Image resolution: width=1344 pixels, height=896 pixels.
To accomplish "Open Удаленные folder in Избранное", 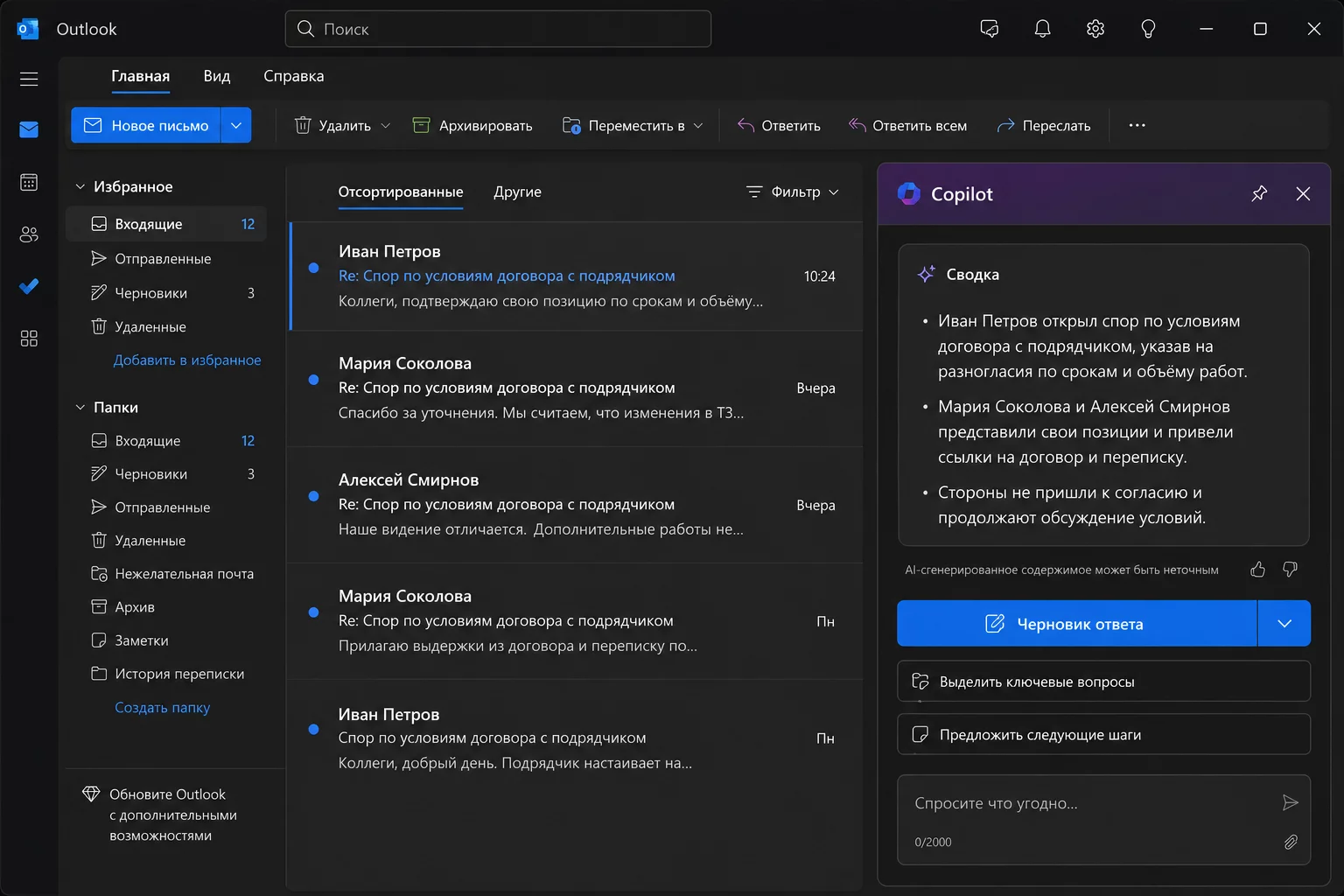I will 166,326.
